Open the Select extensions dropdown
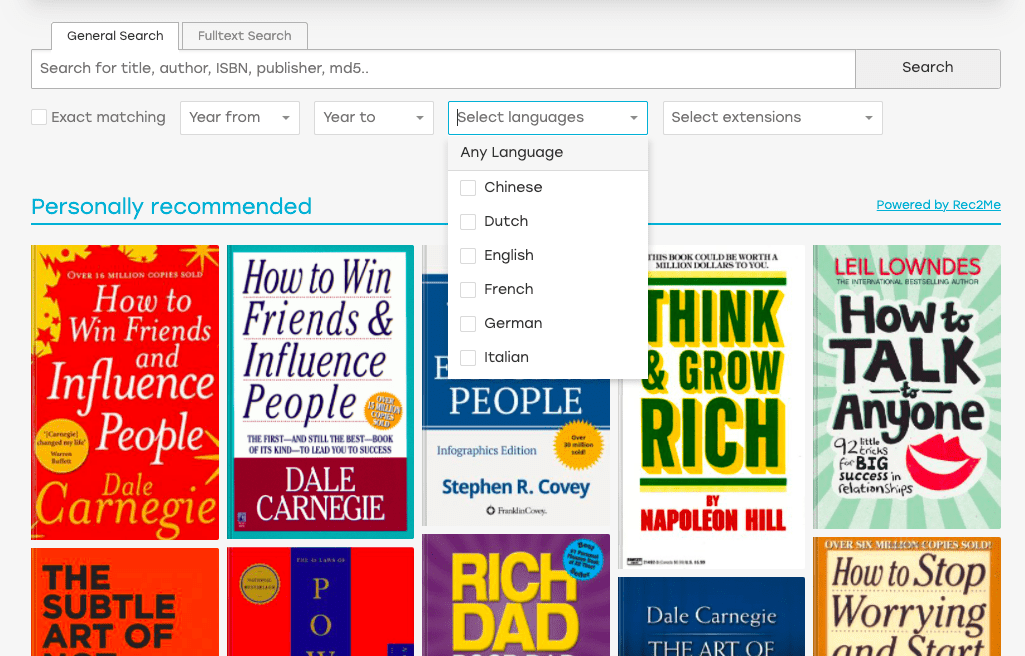The width and height of the screenshot is (1025, 656). tap(772, 118)
